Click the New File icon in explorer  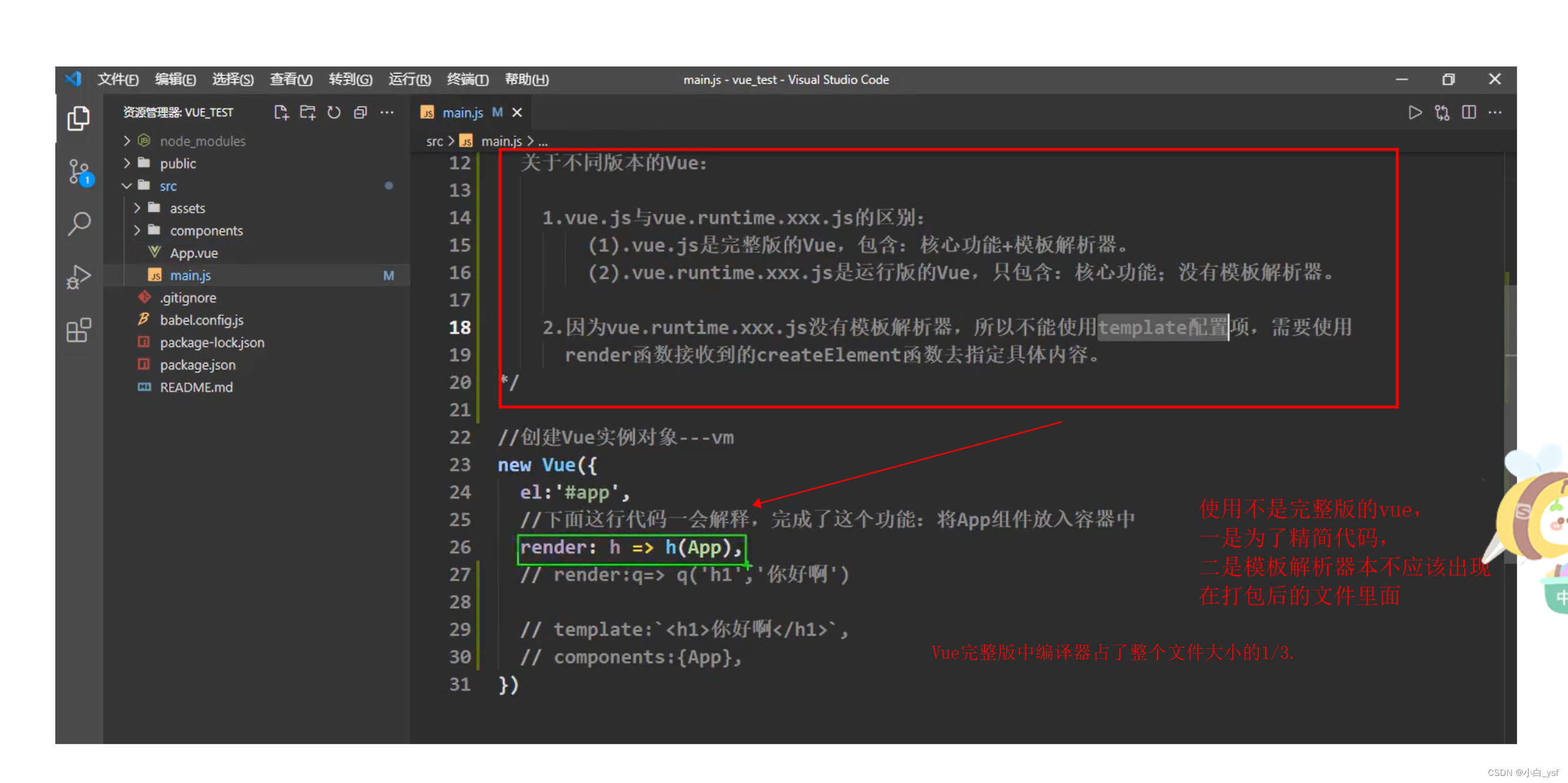tap(281, 112)
